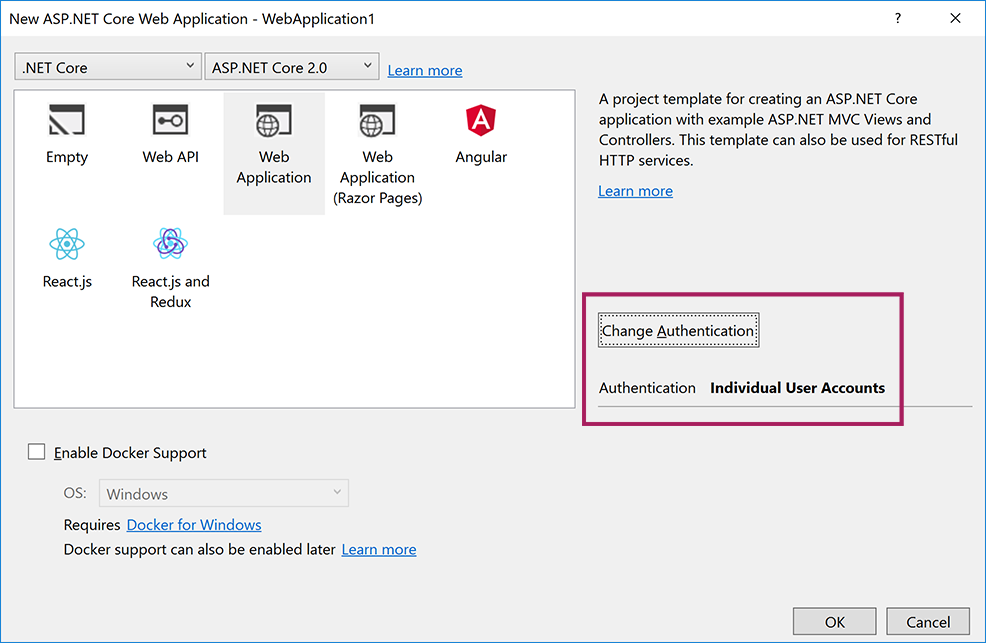Expand the OS selection dropdown showing Windows
986x643 pixels.
point(223,493)
